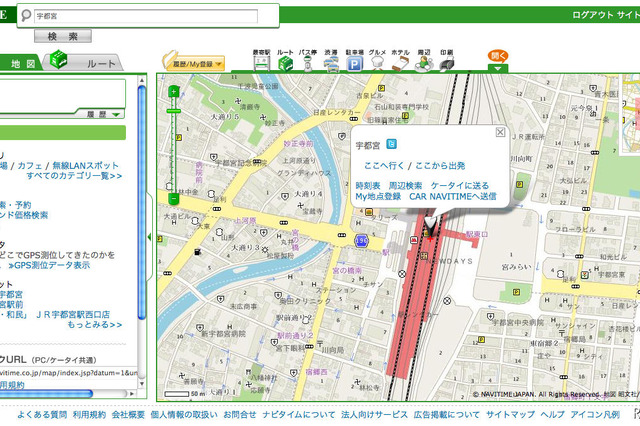Click ここから出発 link in popup
640x426 pixels.
pyautogui.click(x=440, y=166)
